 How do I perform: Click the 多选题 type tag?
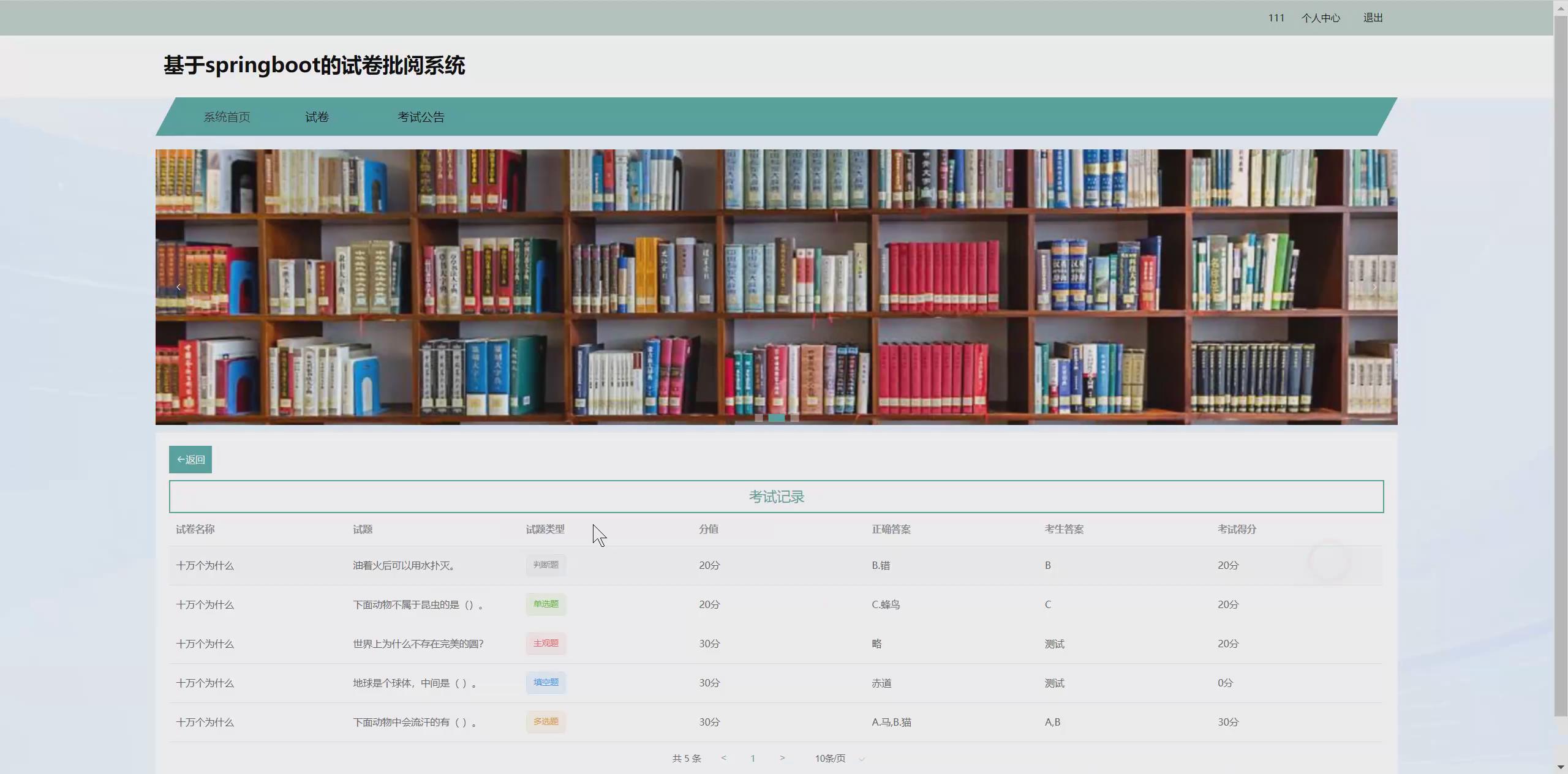546,721
